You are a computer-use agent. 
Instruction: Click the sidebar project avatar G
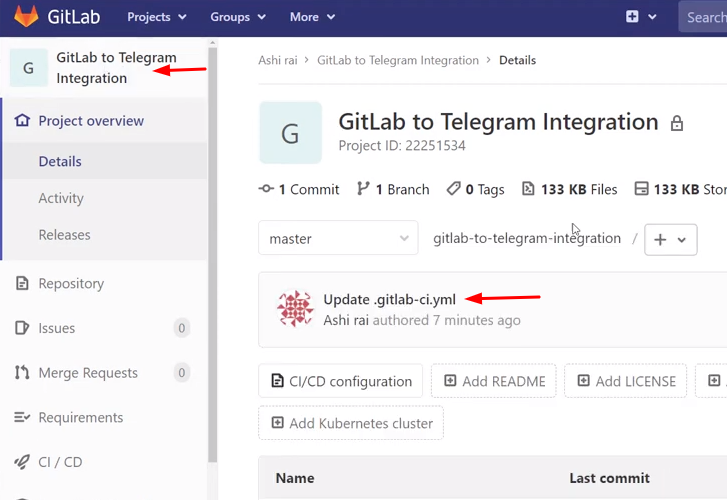tap(29, 68)
